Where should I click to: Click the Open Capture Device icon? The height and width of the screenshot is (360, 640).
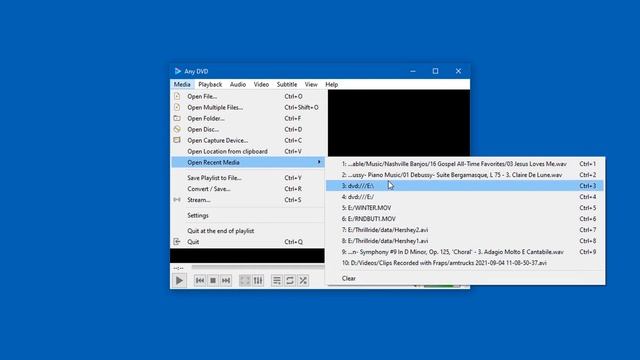click(x=177, y=140)
